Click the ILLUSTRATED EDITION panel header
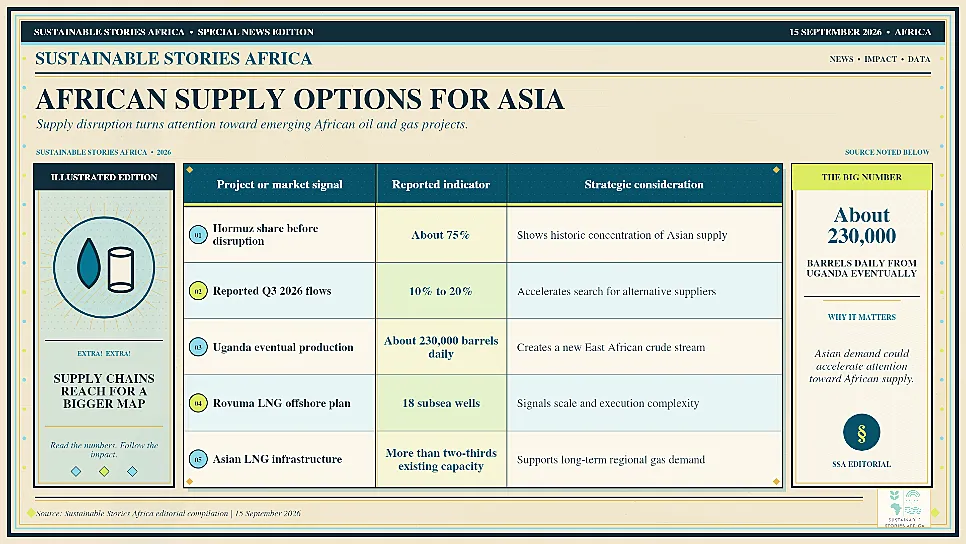Image resolution: width=966 pixels, height=544 pixels. pos(104,177)
